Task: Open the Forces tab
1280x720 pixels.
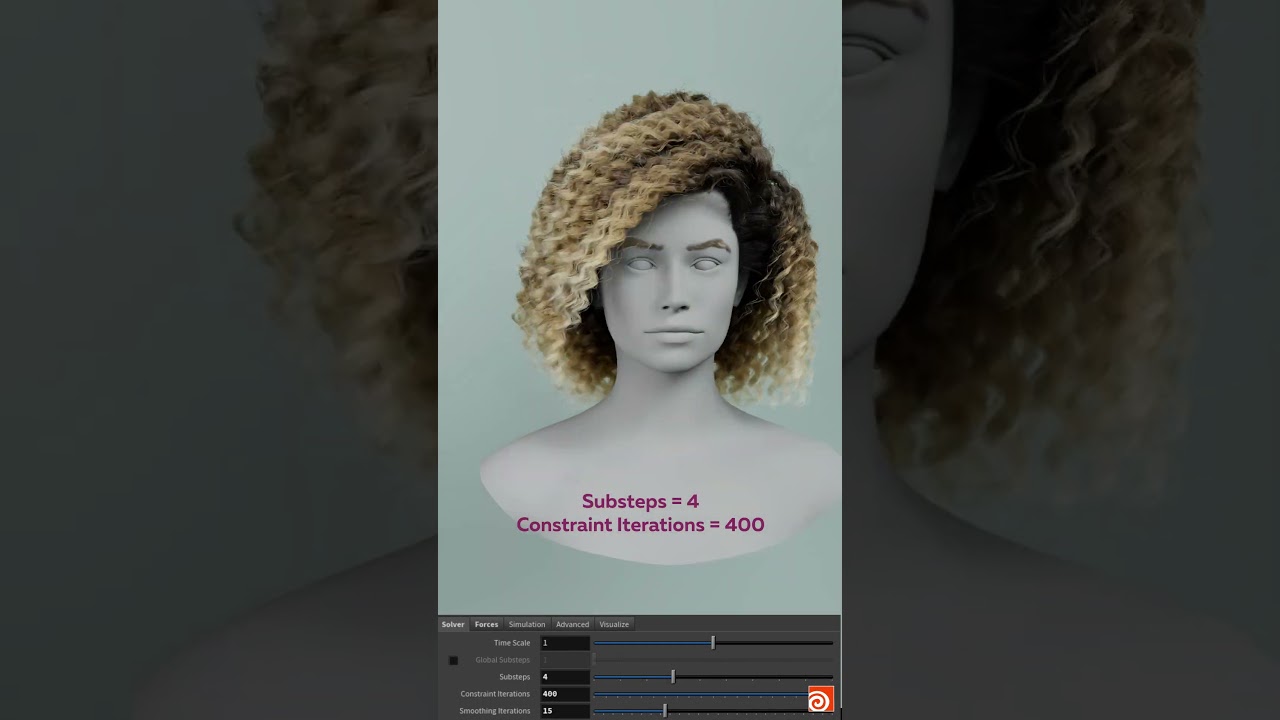Action: point(486,624)
